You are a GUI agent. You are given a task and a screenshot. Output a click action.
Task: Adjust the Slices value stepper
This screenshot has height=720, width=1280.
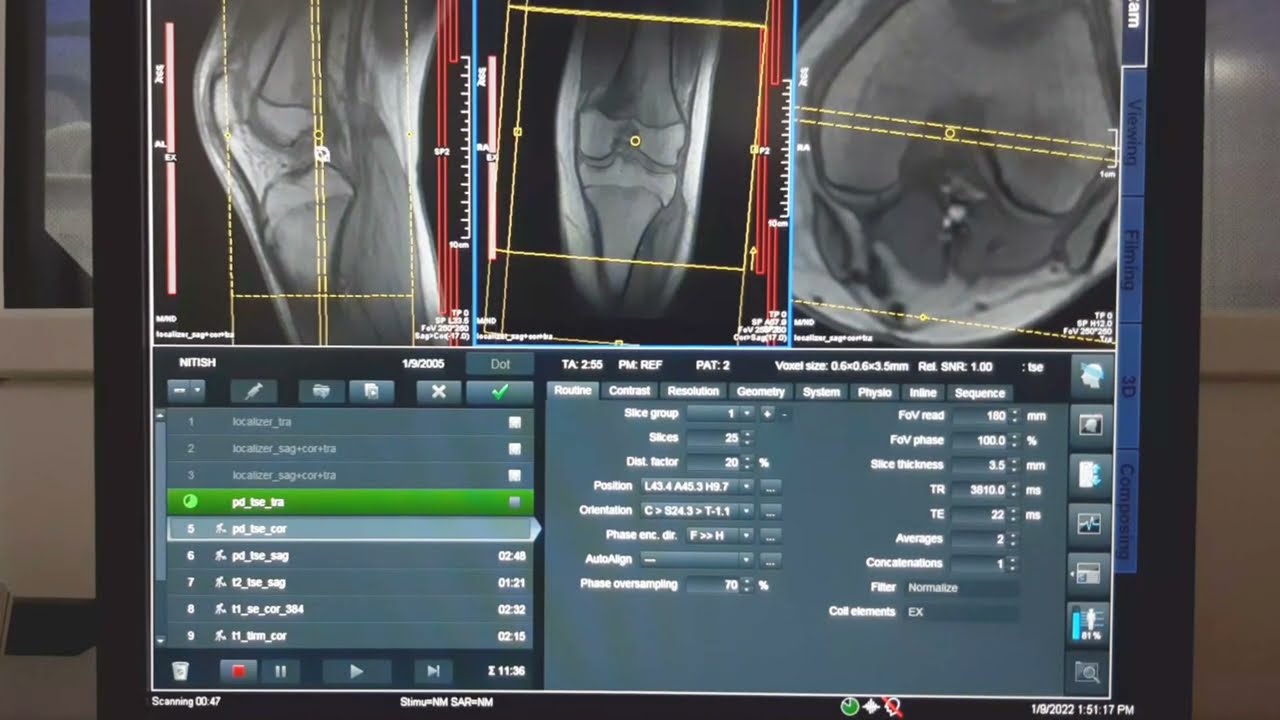pos(747,438)
